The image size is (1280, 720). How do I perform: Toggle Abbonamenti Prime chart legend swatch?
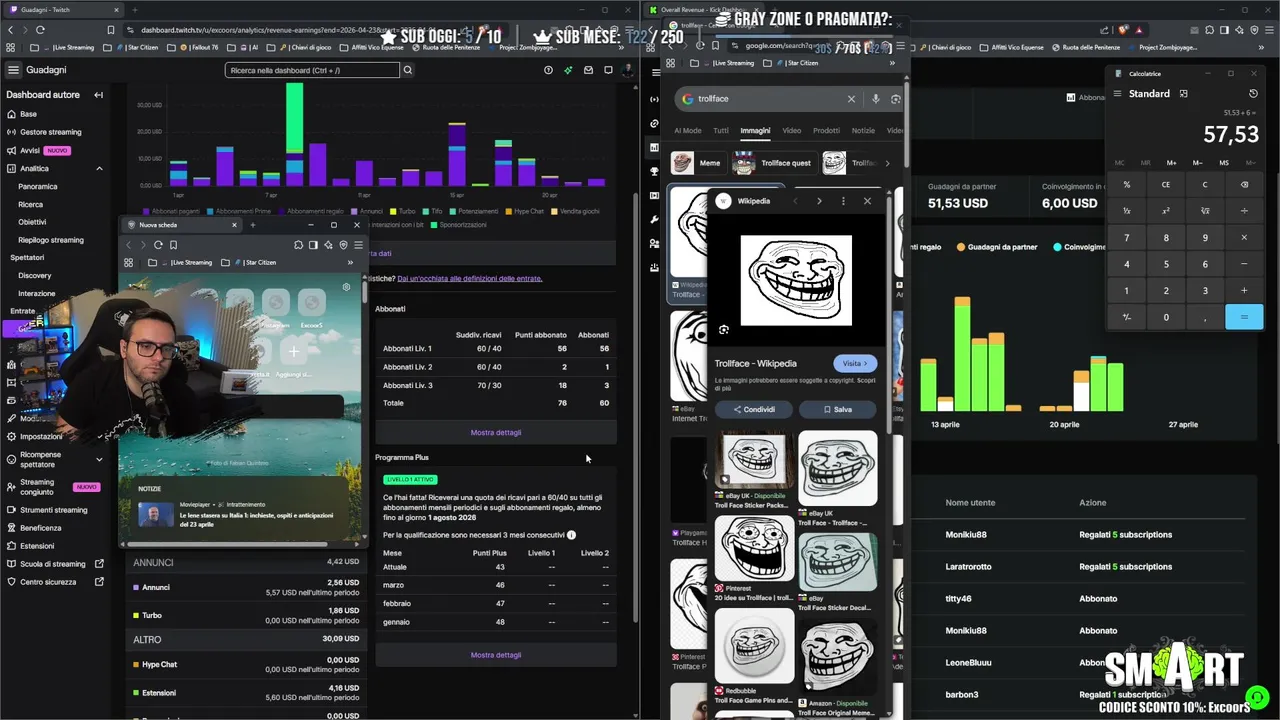tap(211, 212)
